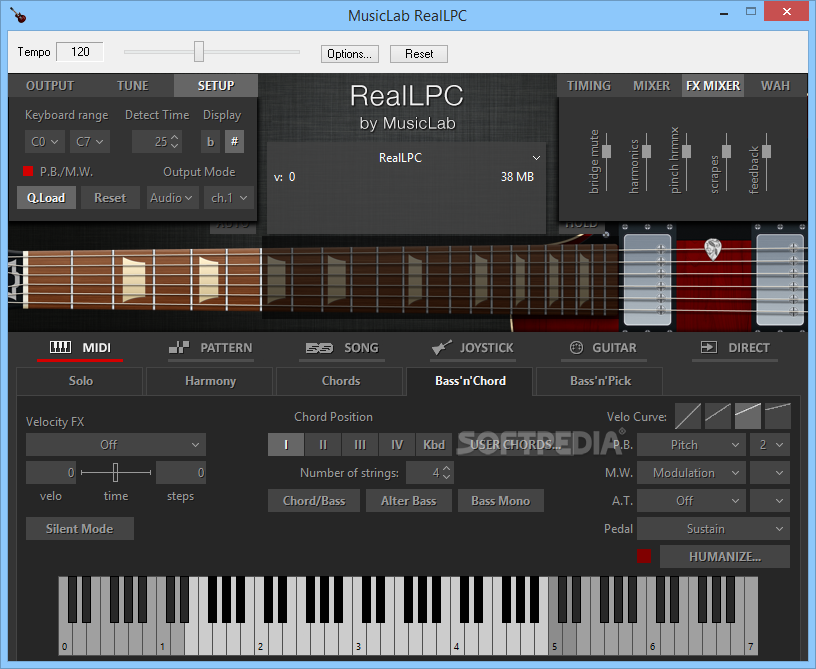This screenshot has width=816, height=669.
Task: Open the A.T. Off dropdown
Action: pyautogui.click(x=691, y=500)
